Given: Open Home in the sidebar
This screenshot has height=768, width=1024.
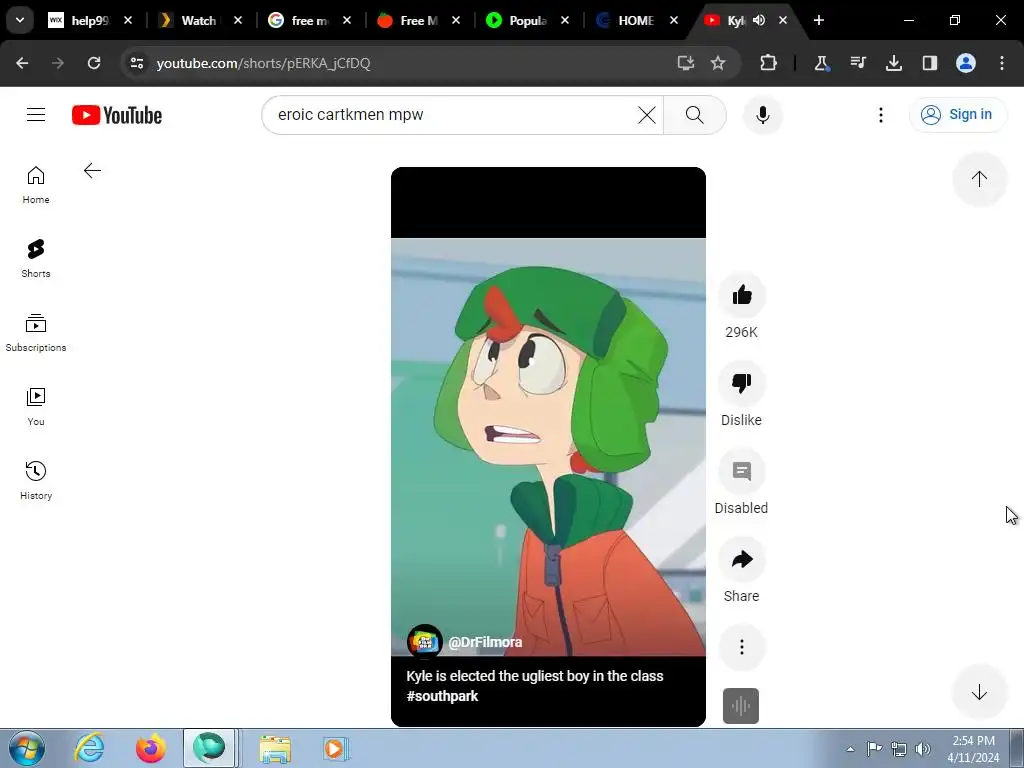Looking at the screenshot, I should tap(36, 185).
